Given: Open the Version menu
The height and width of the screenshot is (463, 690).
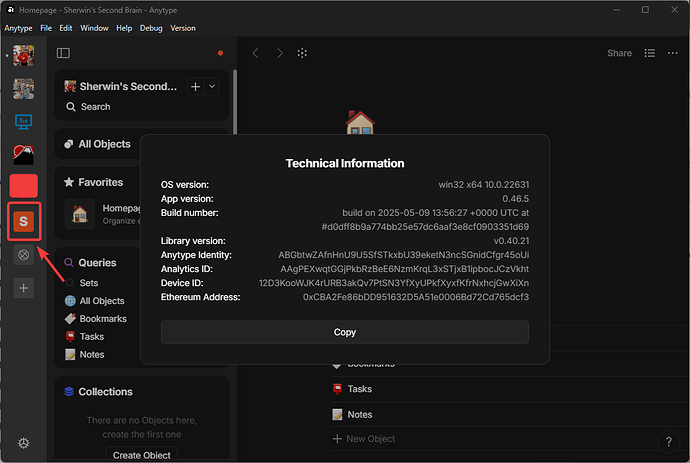Looking at the screenshot, I should pos(183,28).
